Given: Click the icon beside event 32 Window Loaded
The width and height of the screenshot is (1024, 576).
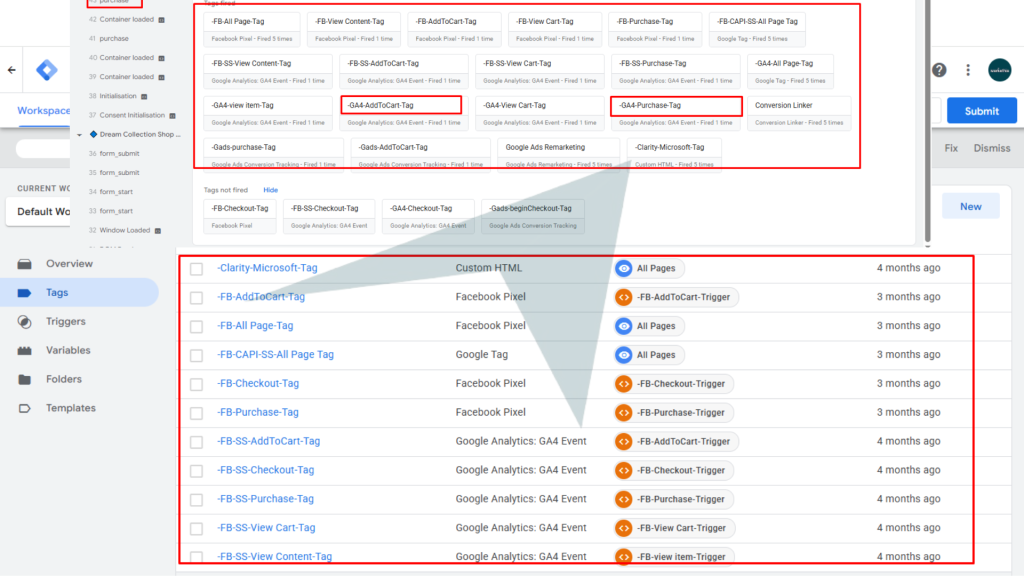Looking at the screenshot, I should click(x=157, y=231).
